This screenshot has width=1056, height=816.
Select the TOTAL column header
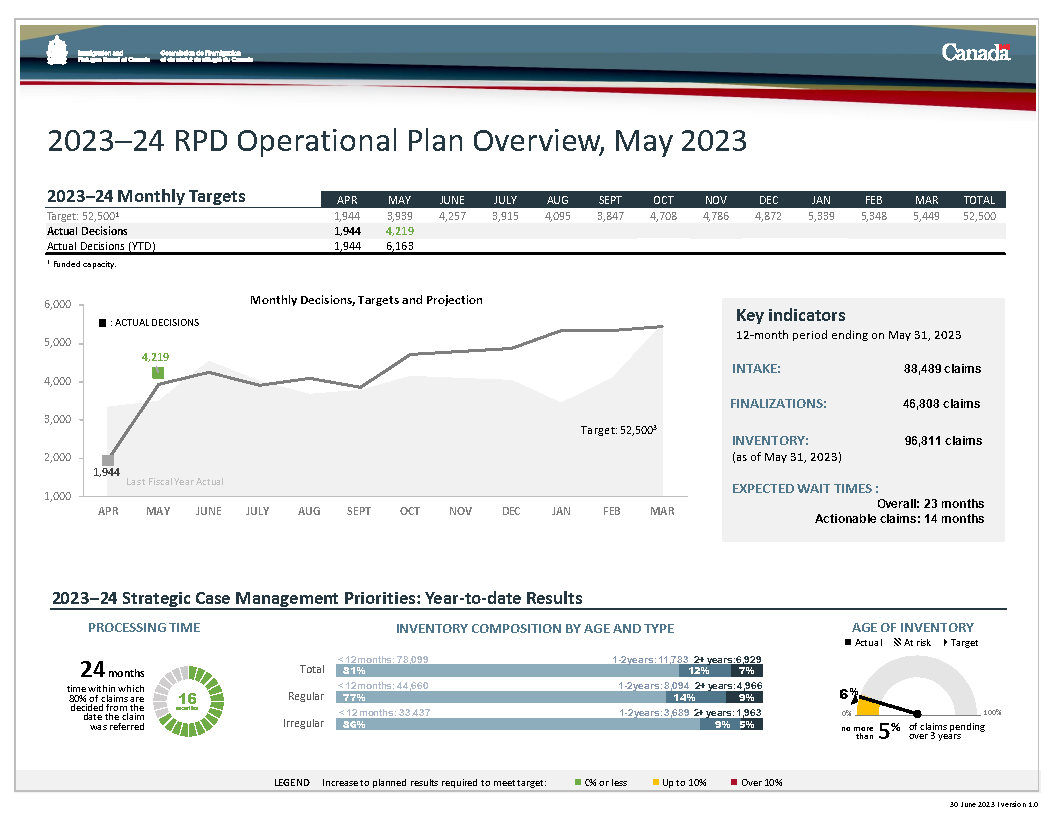978,200
